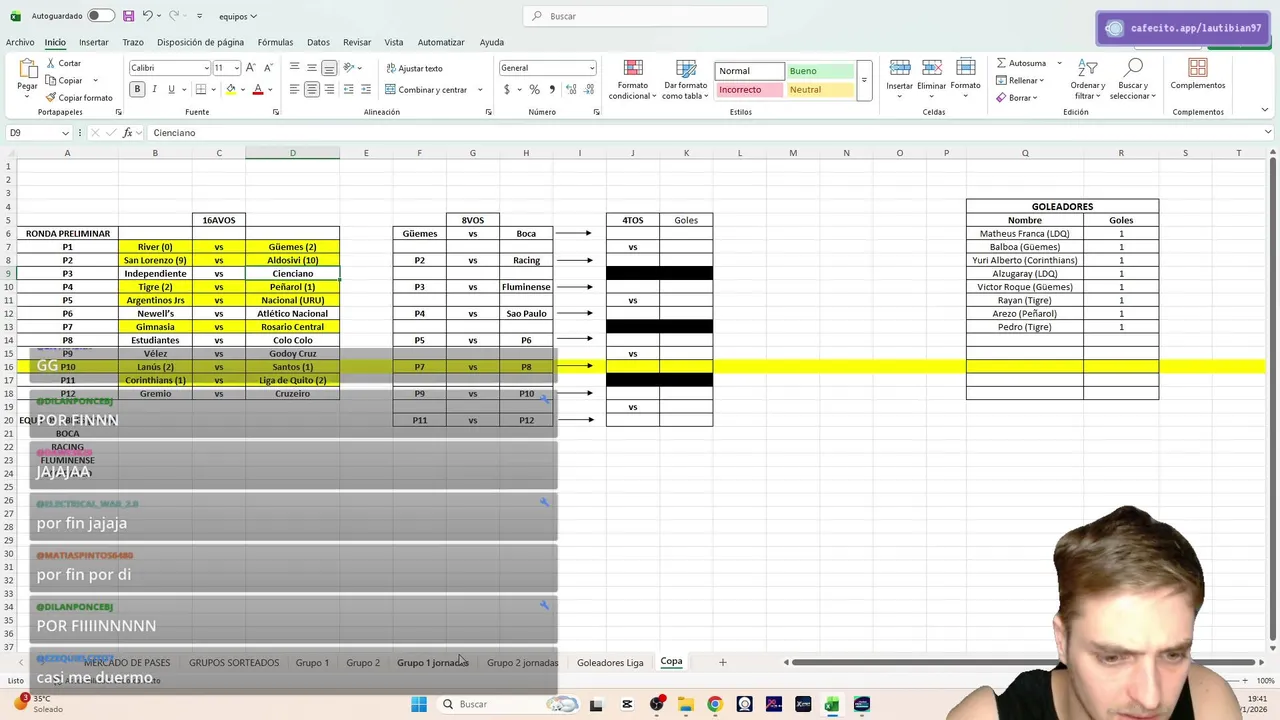Align cell text right
This screenshot has width=1280, height=720.
tap(329, 89)
